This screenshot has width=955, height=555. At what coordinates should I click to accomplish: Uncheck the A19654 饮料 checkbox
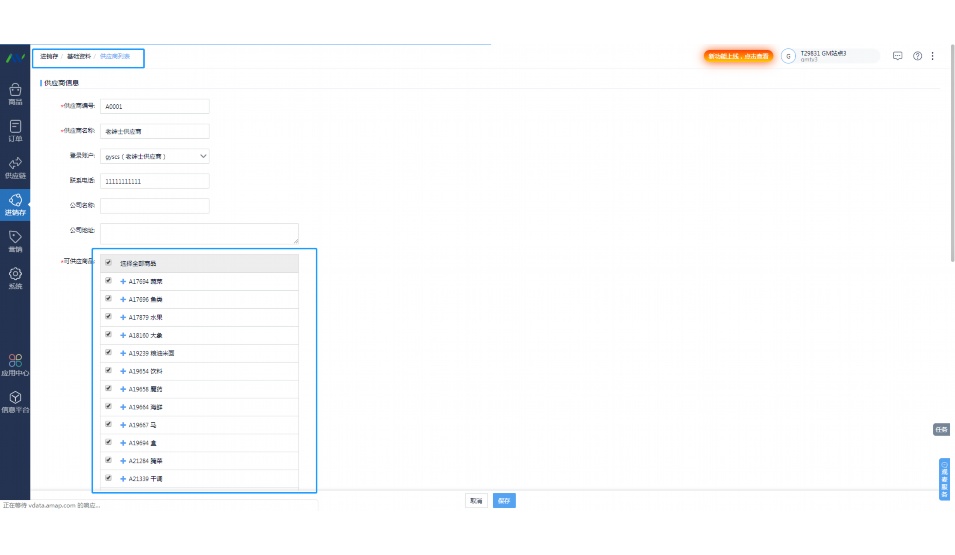pyautogui.click(x=108, y=370)
